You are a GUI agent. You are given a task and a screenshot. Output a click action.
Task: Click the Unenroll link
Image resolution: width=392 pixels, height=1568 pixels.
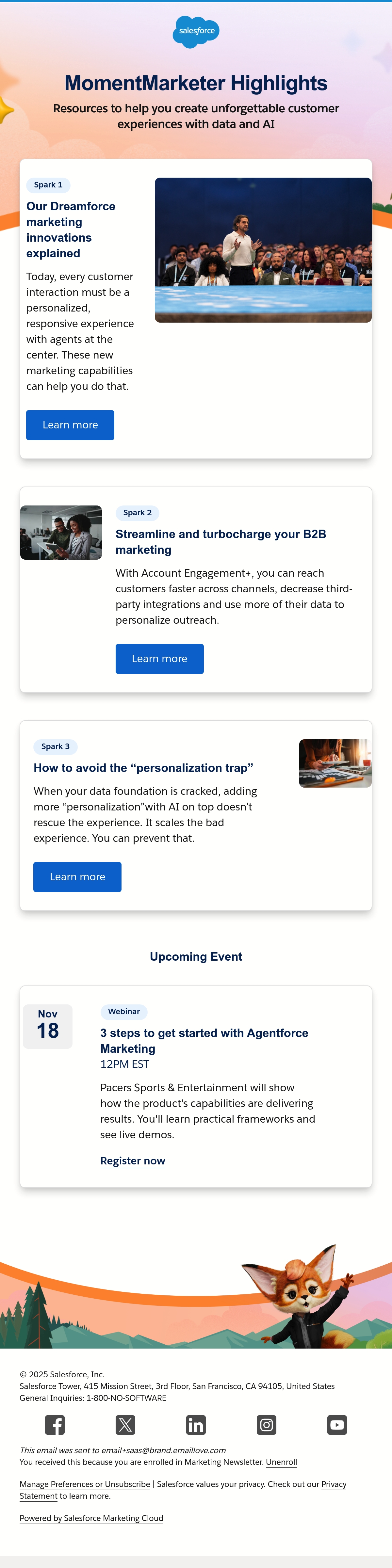281,1462
